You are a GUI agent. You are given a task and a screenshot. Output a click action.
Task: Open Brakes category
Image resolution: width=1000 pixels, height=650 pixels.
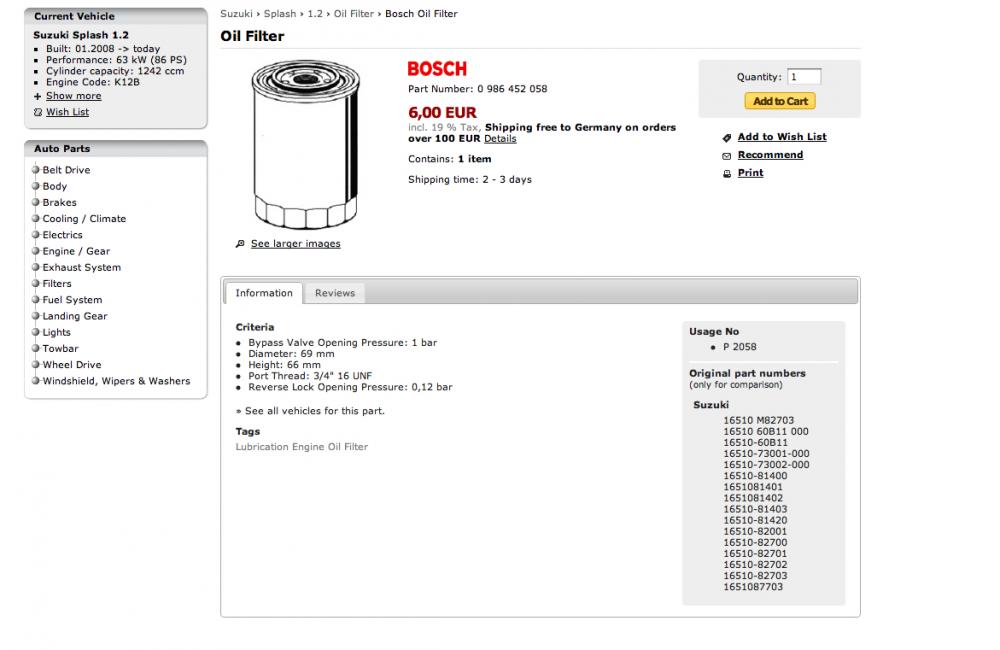pos(59,202)
